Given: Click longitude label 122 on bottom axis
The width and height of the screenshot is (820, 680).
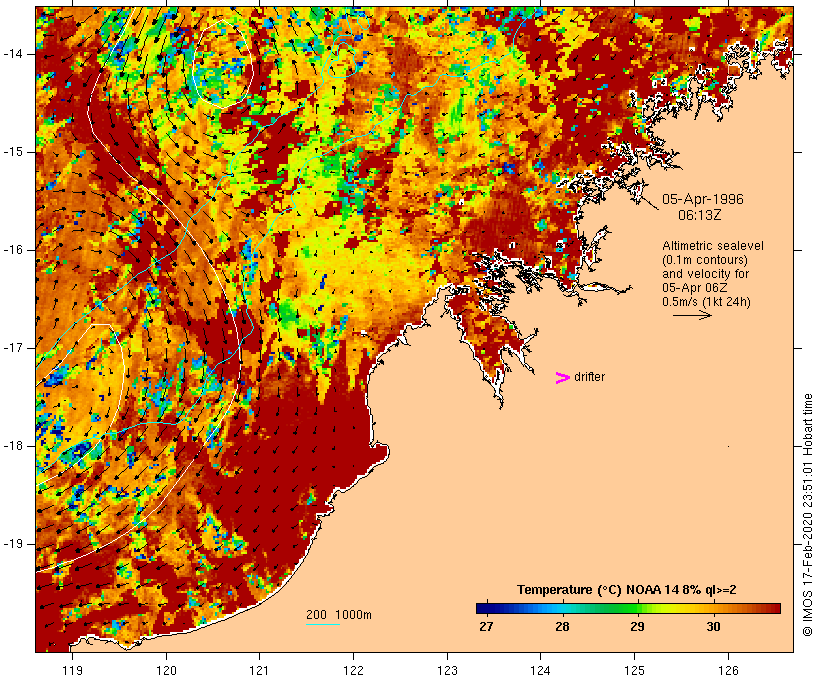Looking at the screenshot, I should (x=353, y=670).
